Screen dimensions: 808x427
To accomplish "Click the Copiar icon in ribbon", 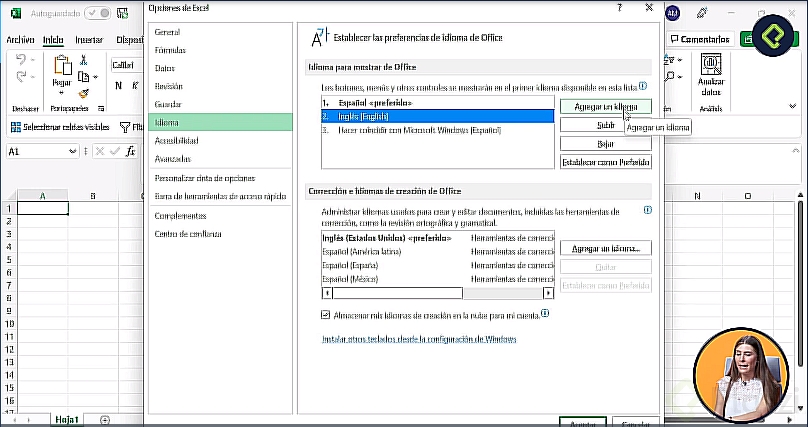I will tap(83, 77).
